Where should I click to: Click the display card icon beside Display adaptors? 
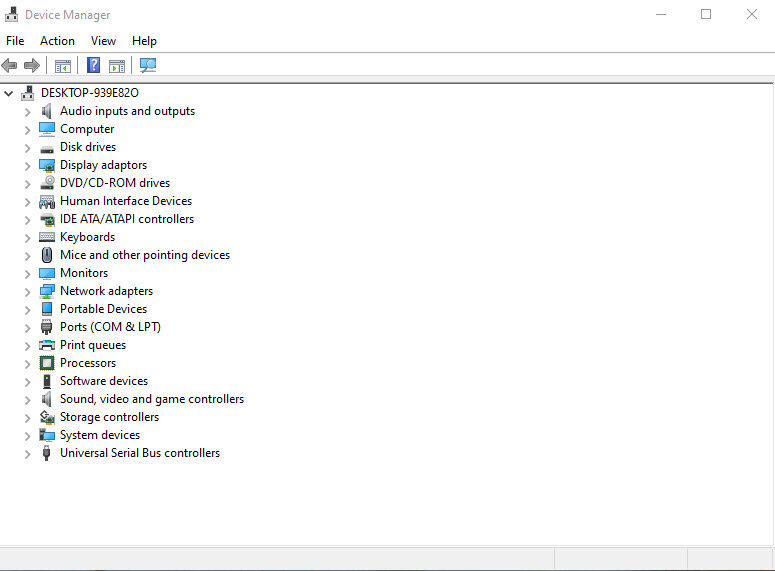(47, 165)
